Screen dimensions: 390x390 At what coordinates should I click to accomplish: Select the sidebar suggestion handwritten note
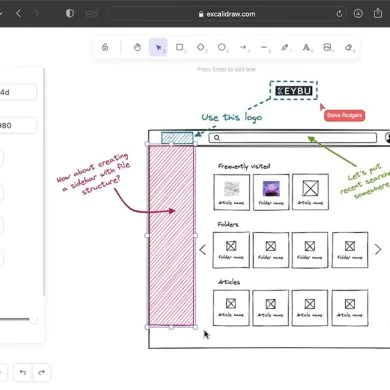[94, 173]
